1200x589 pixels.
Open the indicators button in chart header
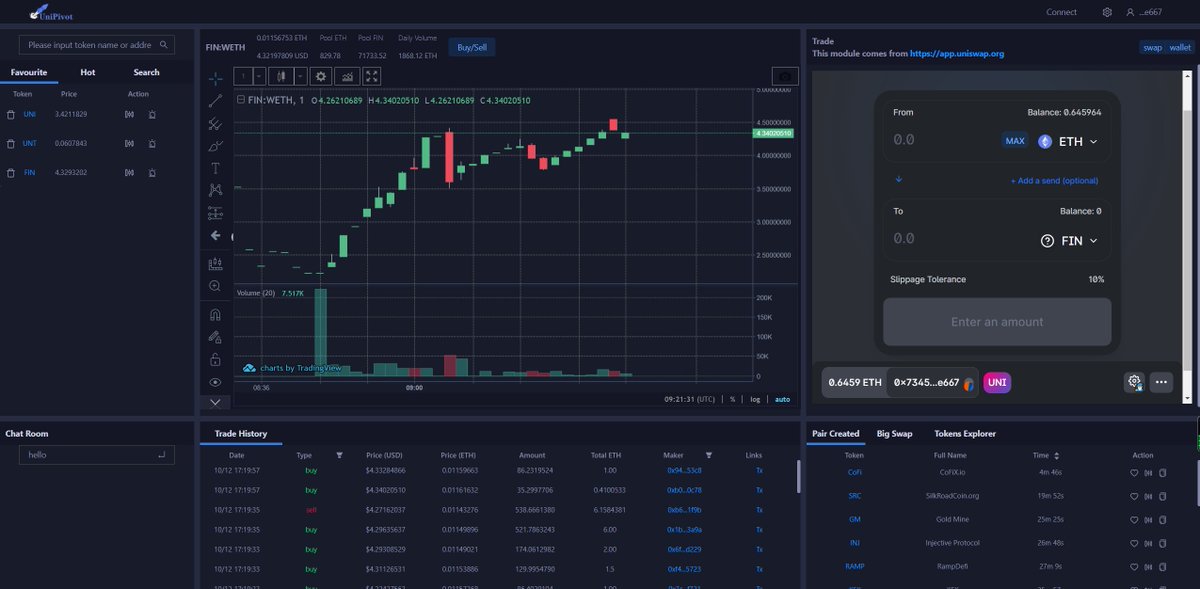[348, 76]
